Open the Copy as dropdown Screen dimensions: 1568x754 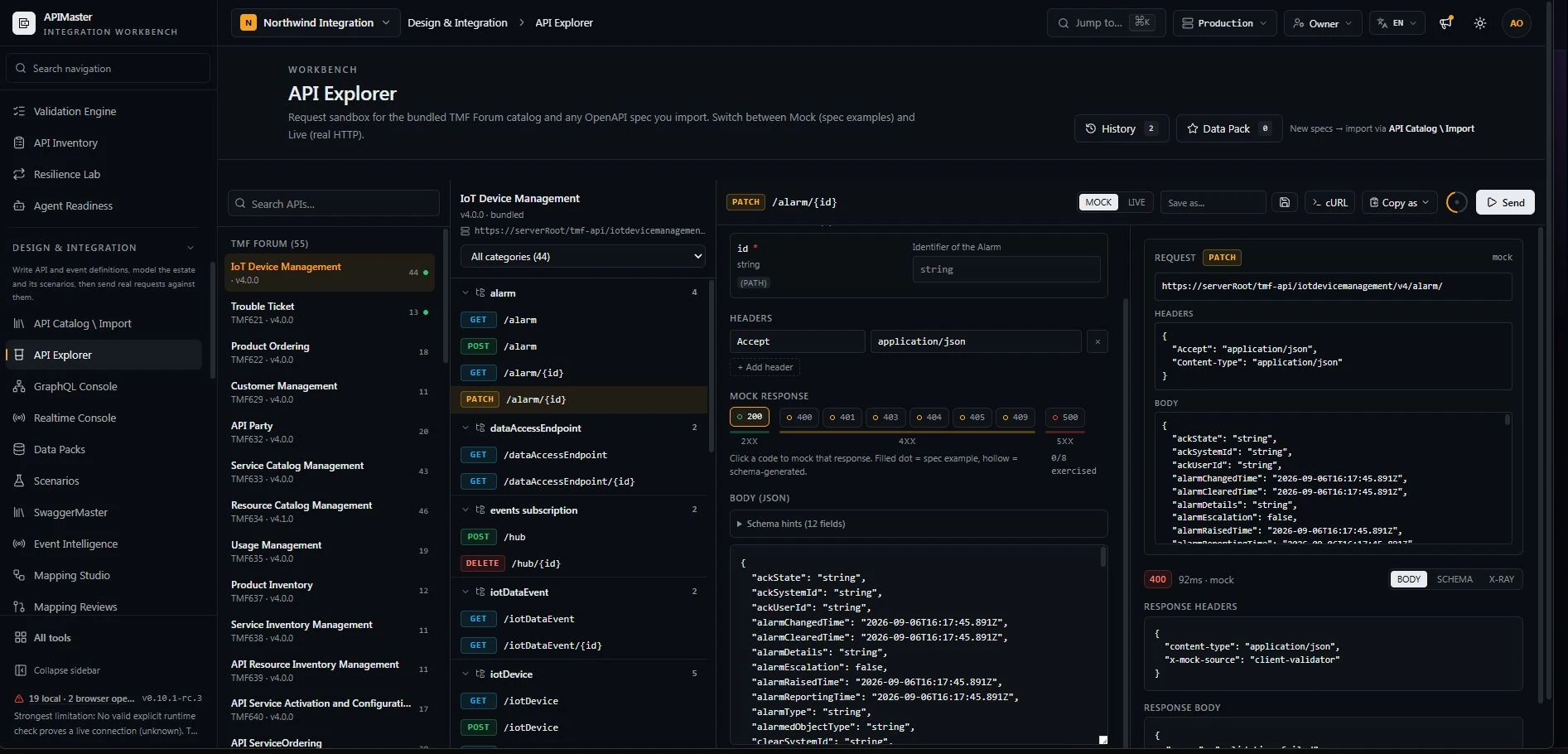[x=1399, y=202]
